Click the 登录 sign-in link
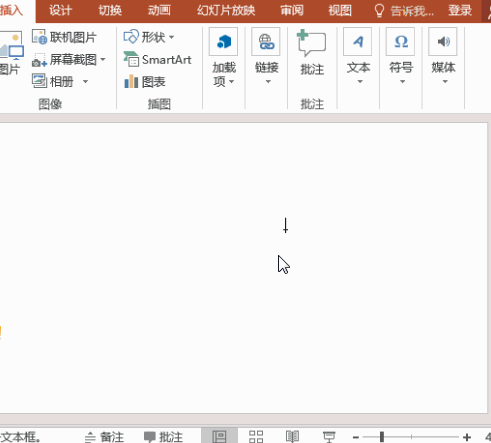Viewport: 491px width, 443px height. click(x=460, y=10)
